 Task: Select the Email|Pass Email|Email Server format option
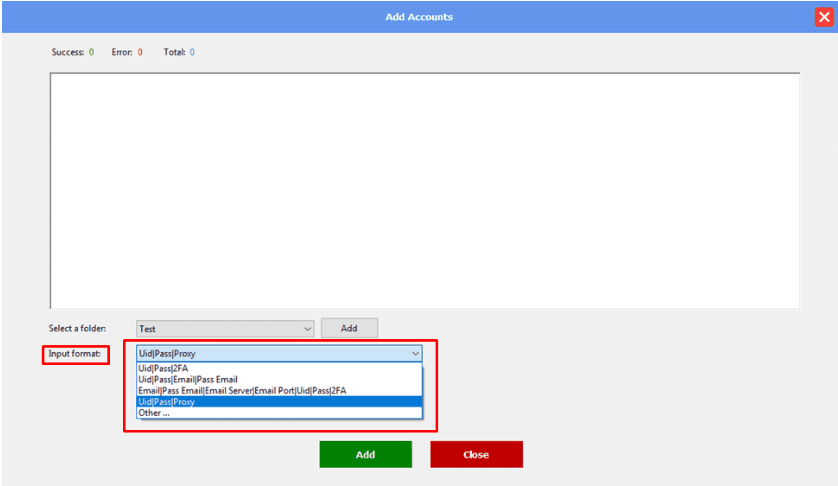coord(280,391)
